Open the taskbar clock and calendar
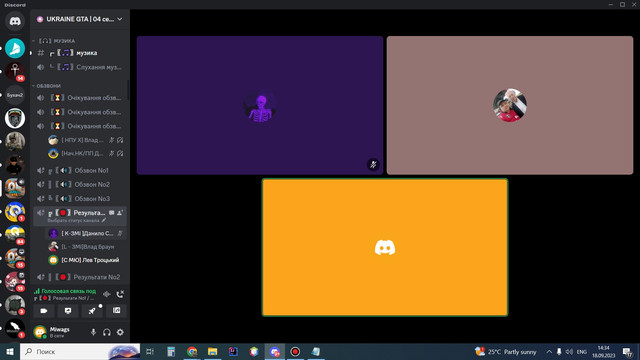Viewport: 640px width, 360px height. point(603,351)
